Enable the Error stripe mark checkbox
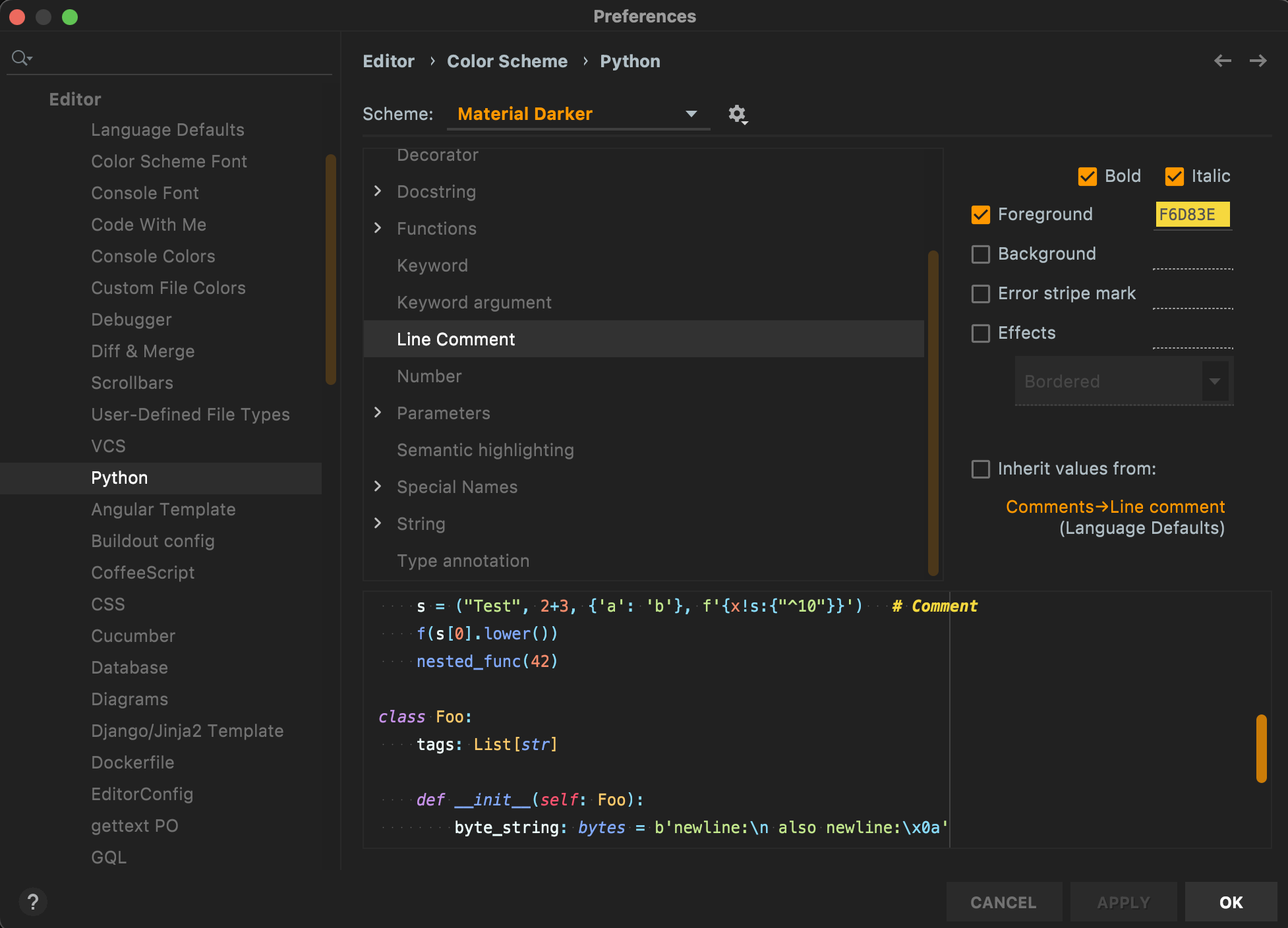 981,294
